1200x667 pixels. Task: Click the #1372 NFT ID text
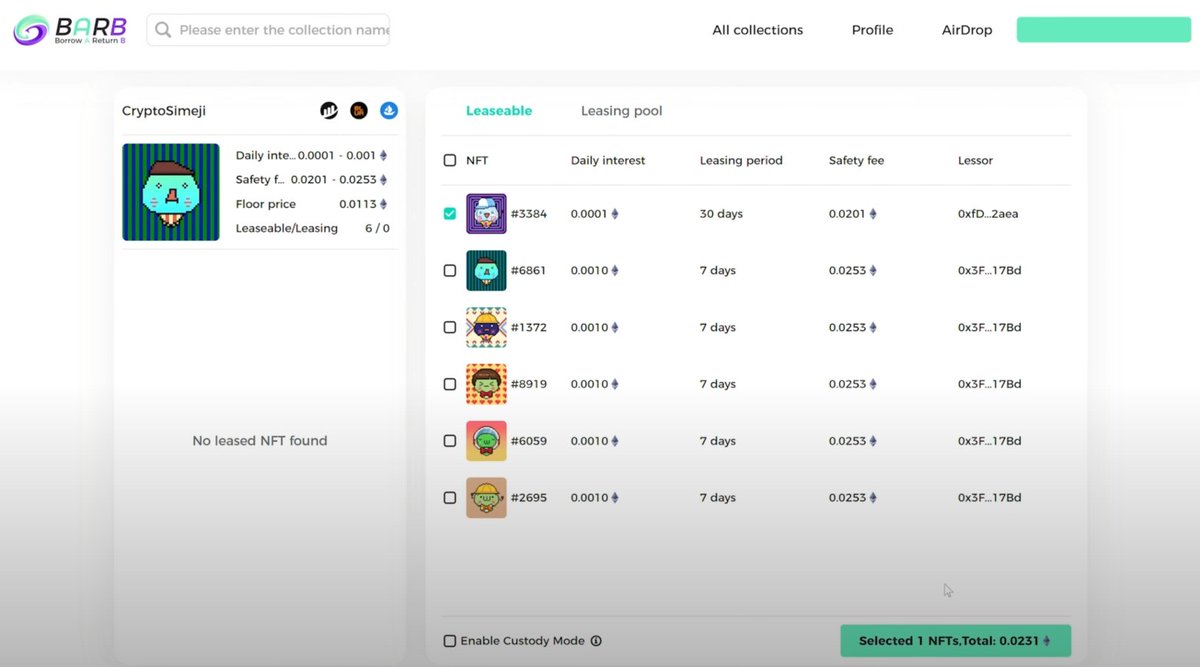tap(529, 328)
